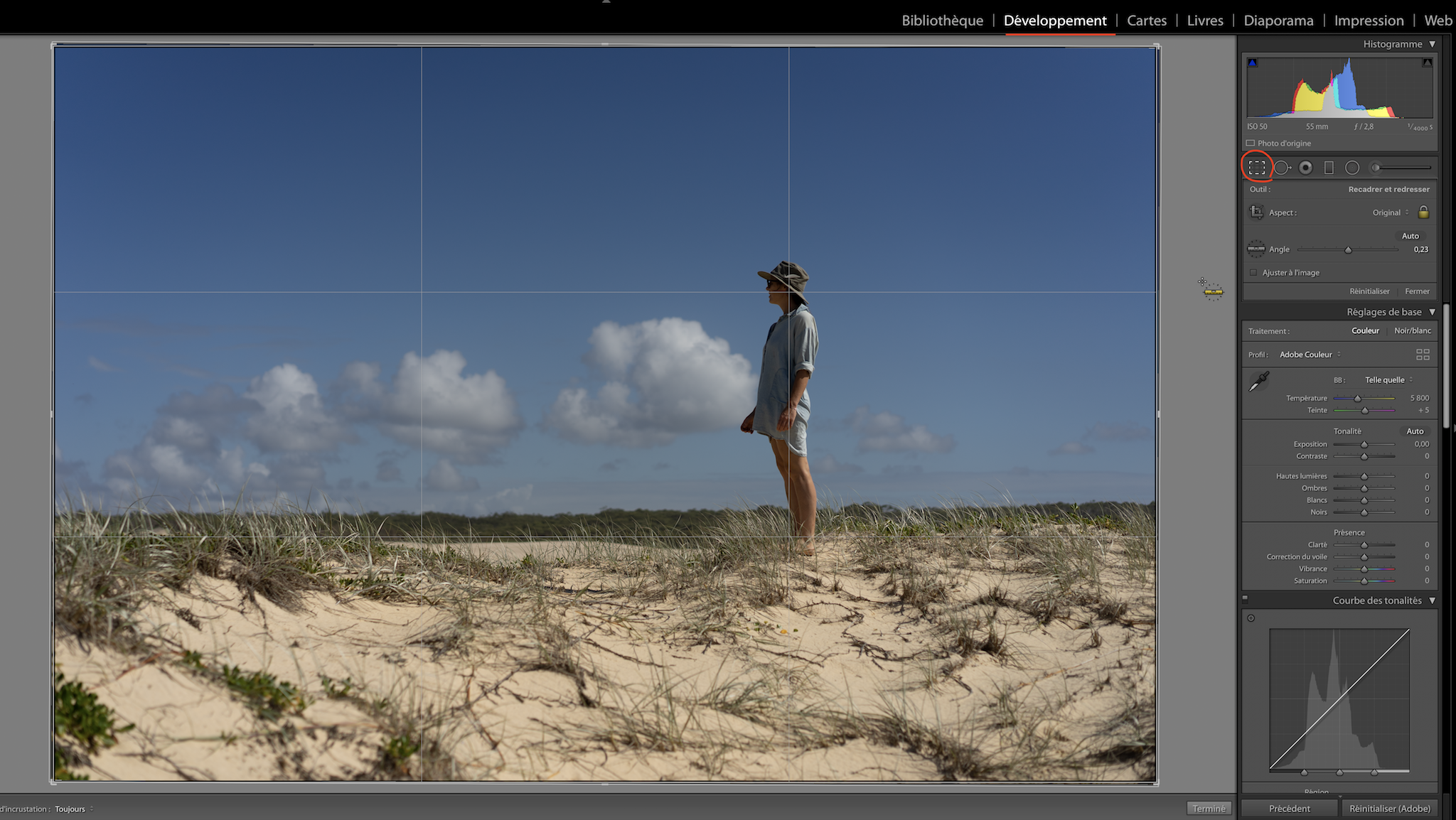Open the profile browser grid icon
This screenshot has width=1456, height=820.
(1423, 355)
